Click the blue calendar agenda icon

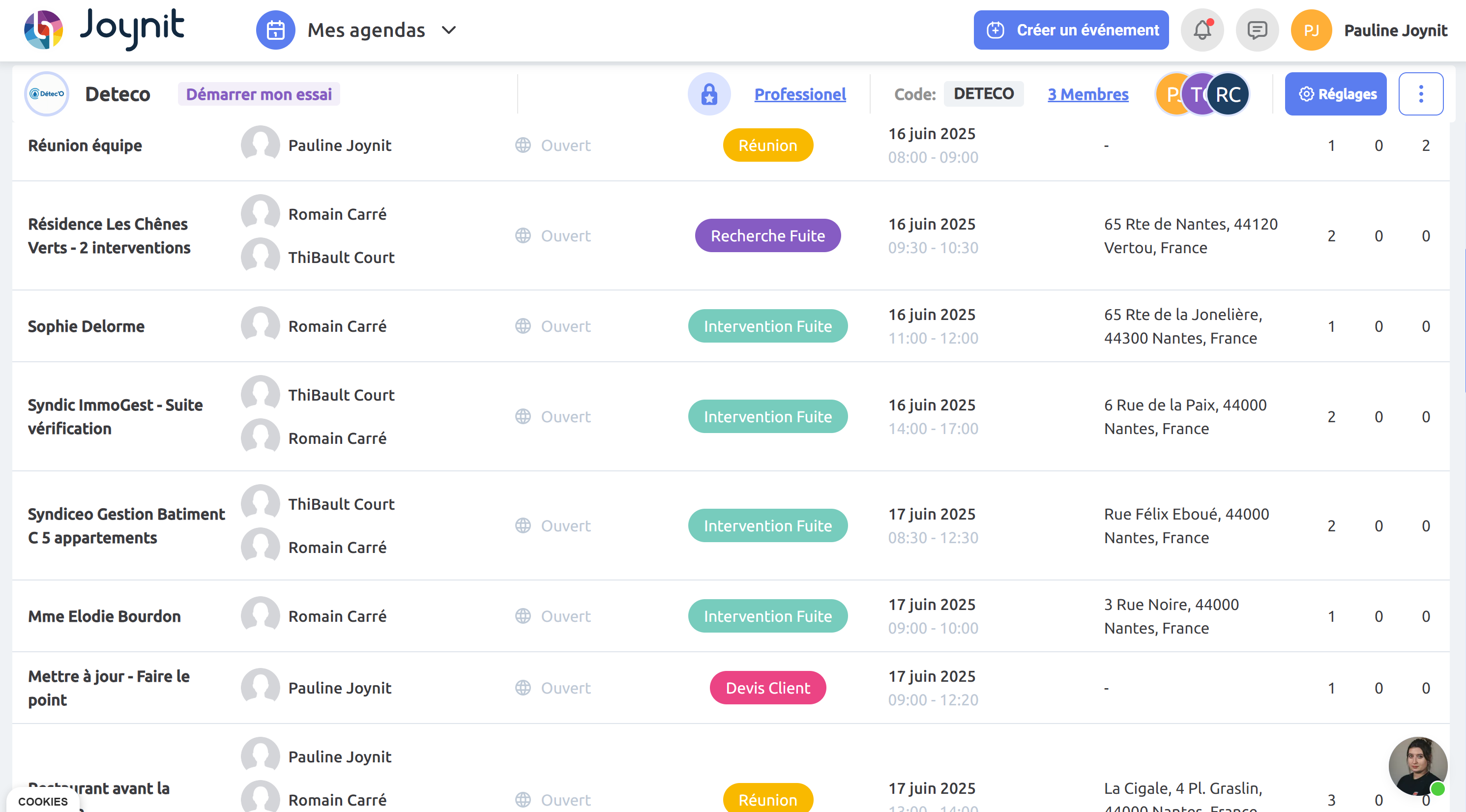click(x=275, y=30)
